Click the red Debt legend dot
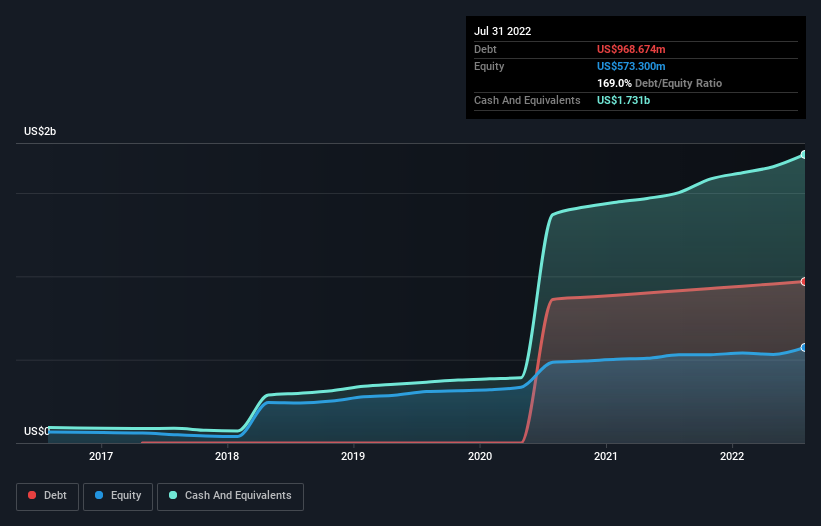This screenshot has height=526, width=821. (32, 495)
